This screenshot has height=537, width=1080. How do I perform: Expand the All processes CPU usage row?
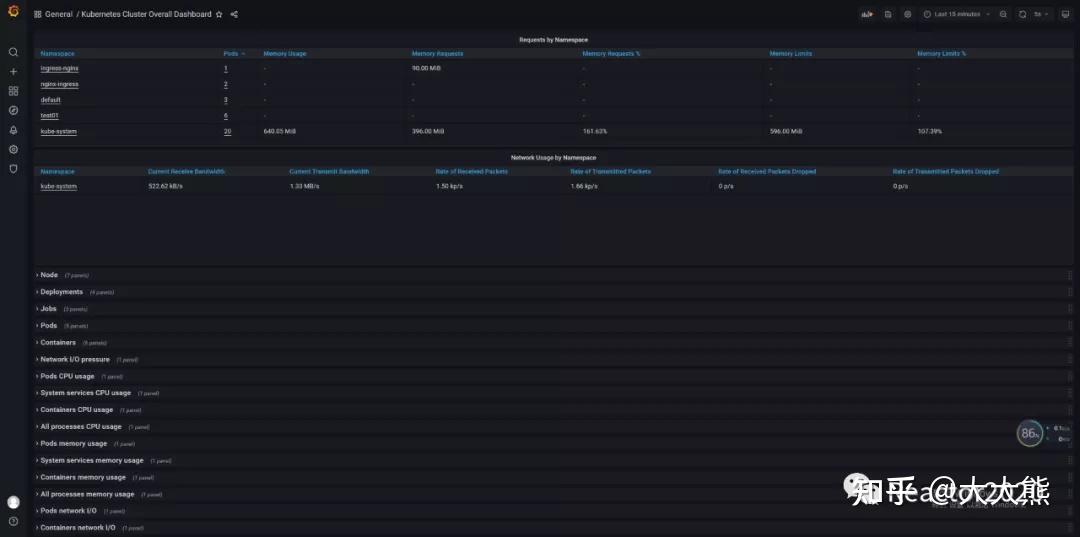pos(81,427)
